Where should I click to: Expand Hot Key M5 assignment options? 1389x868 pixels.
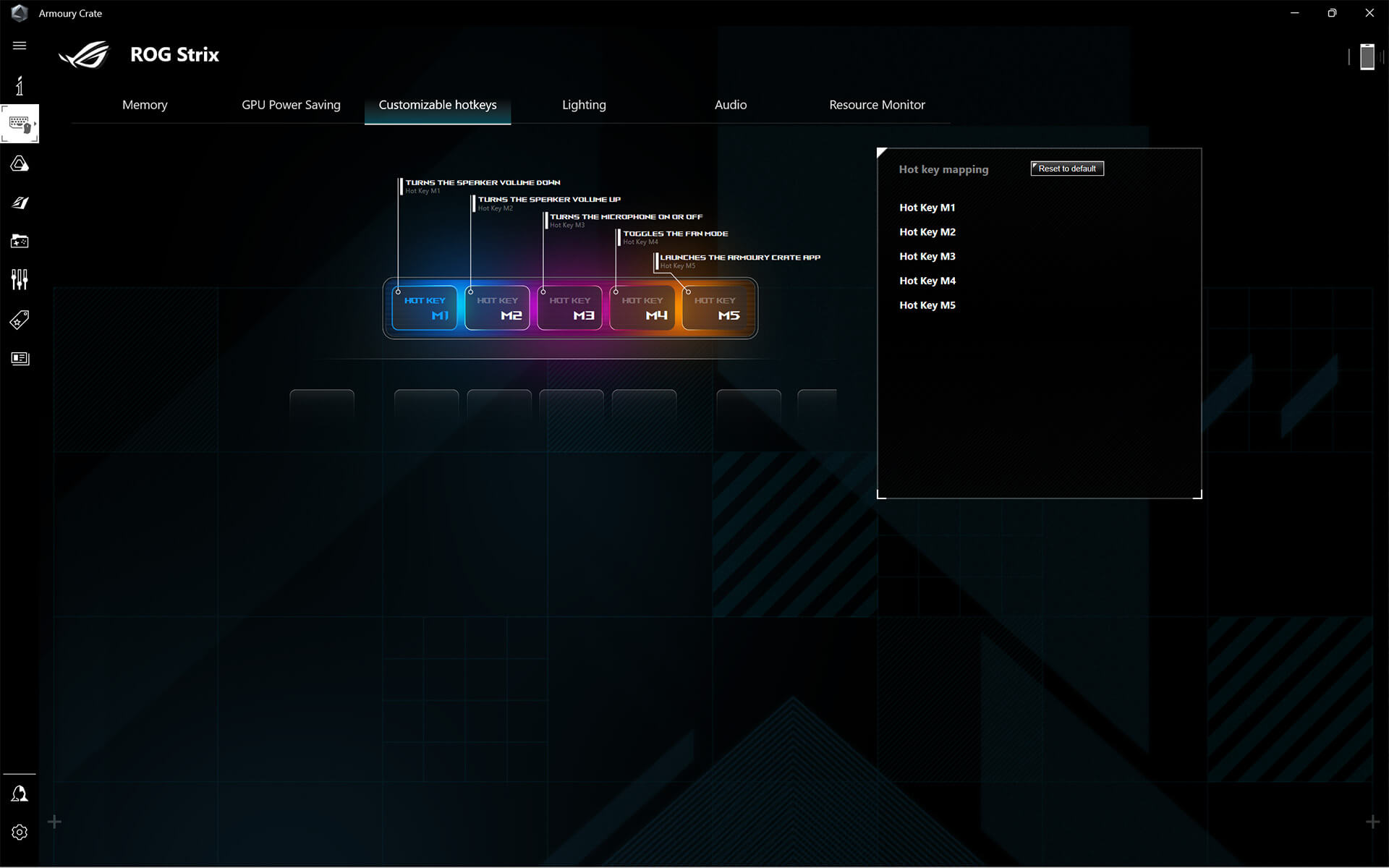point(926,305)
